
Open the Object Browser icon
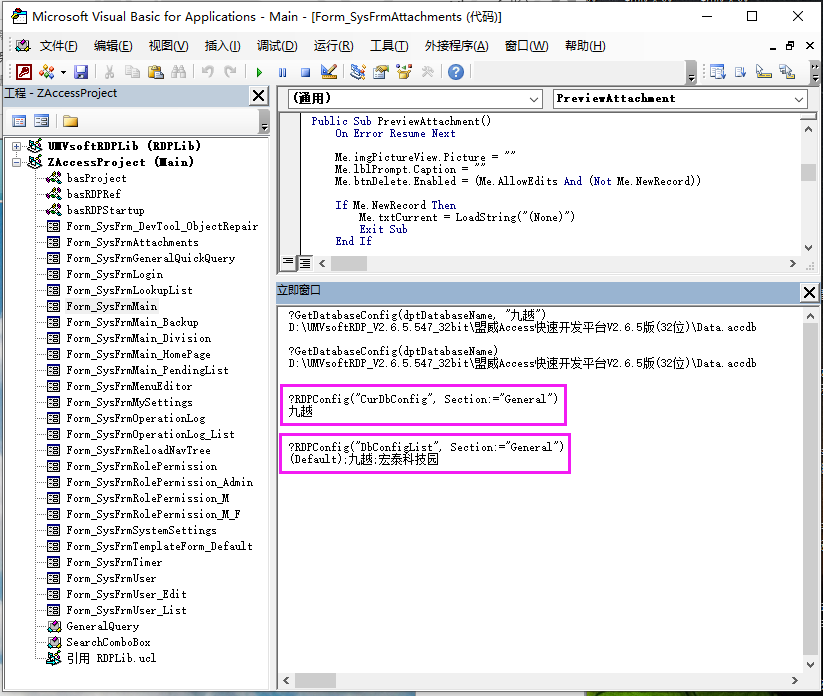[404, 72]
